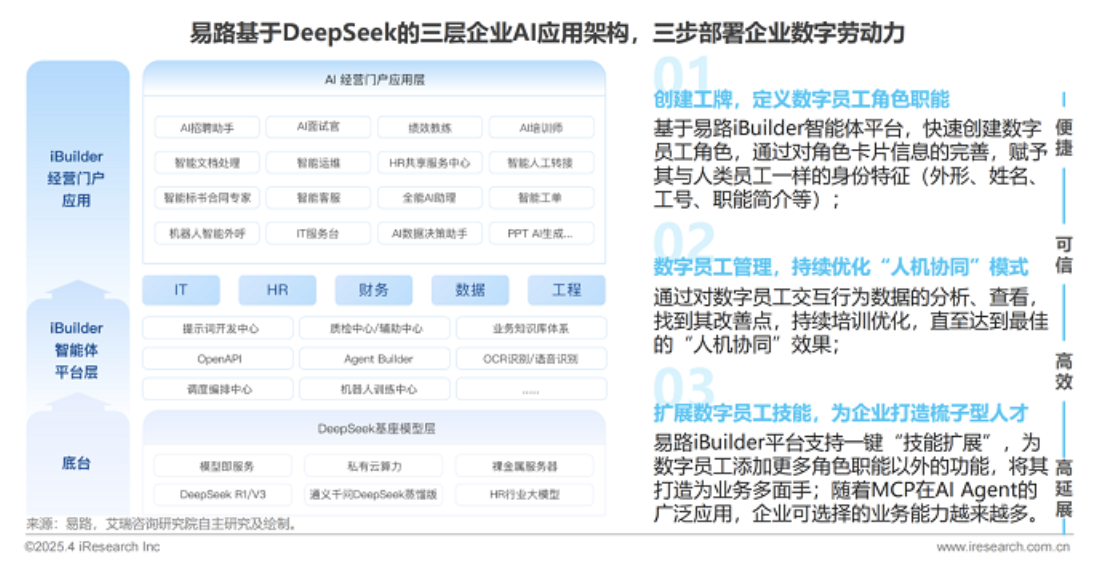Viewport: 1100px width, 566px height.
Task: Select the HR tab
Action: point(277,290)
